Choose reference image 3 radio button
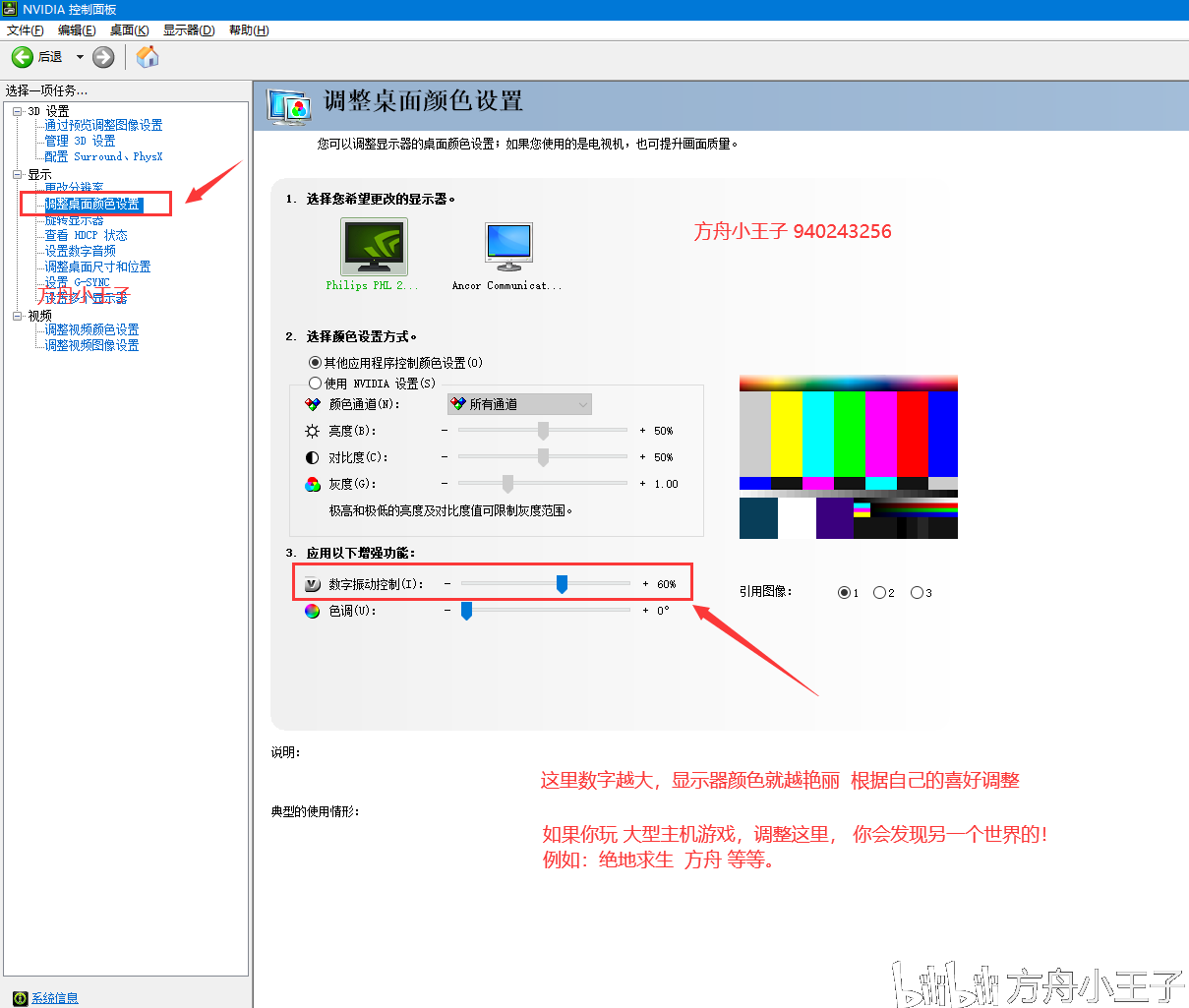This screenshot has height=1008, width=1189. pos(917,592)
